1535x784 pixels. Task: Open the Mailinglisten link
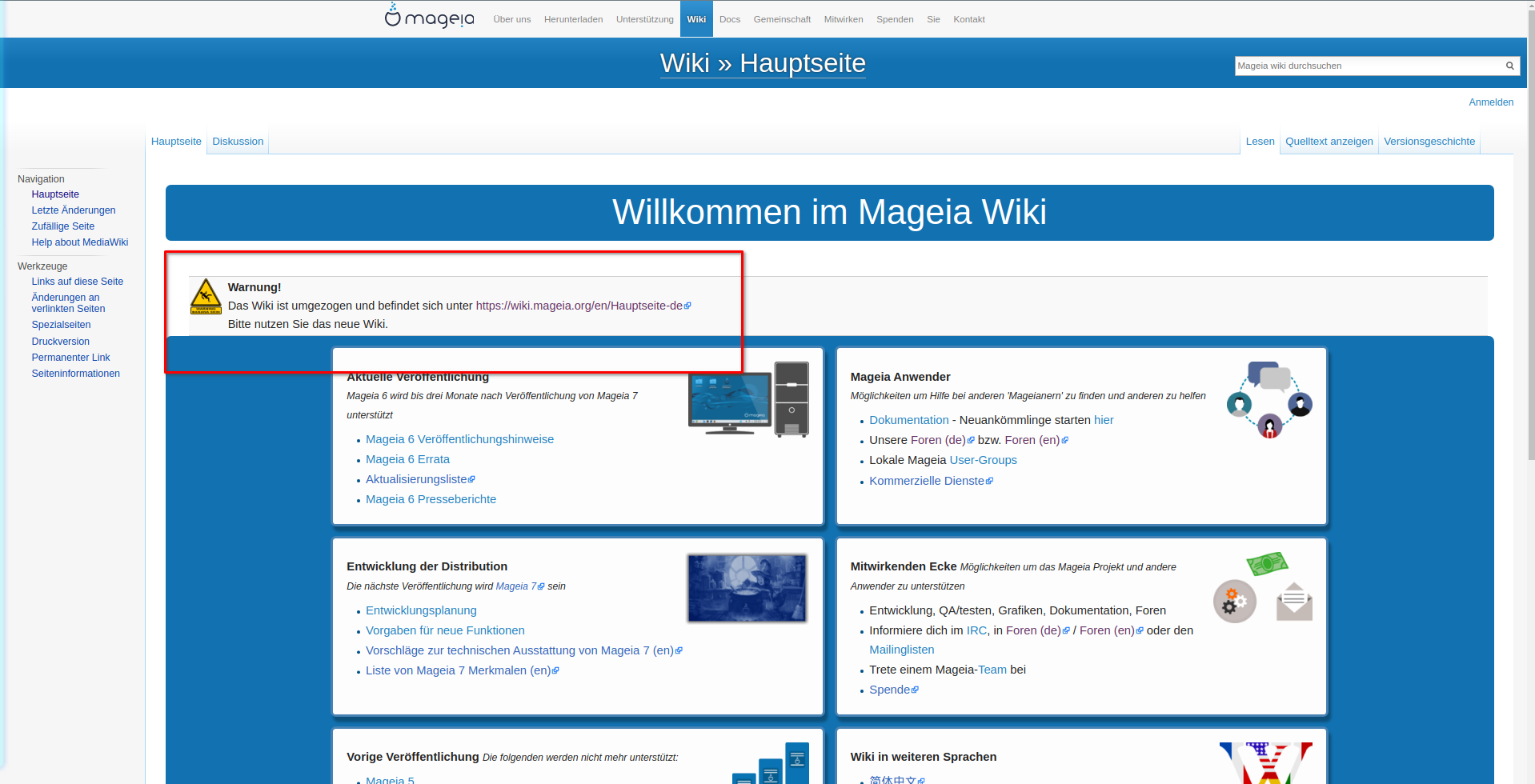click(902, 650)
